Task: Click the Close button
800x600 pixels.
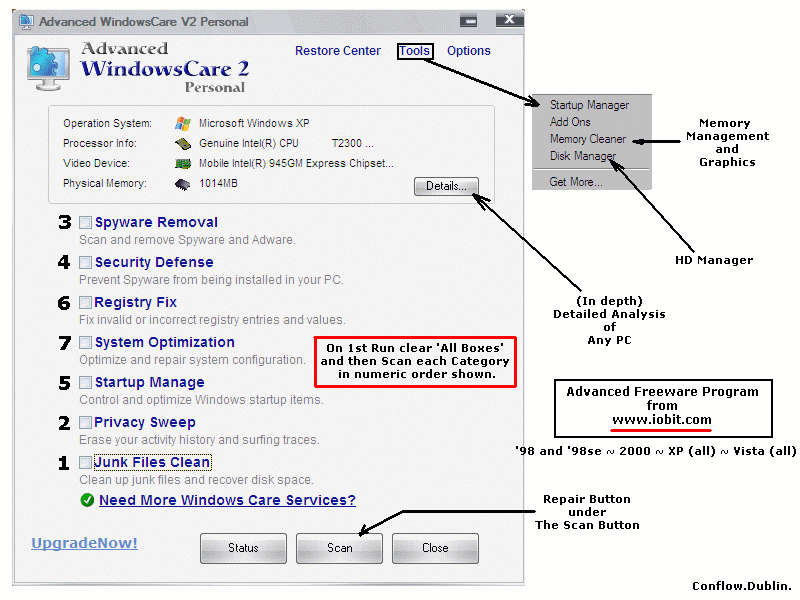Action: click(435, 548)
